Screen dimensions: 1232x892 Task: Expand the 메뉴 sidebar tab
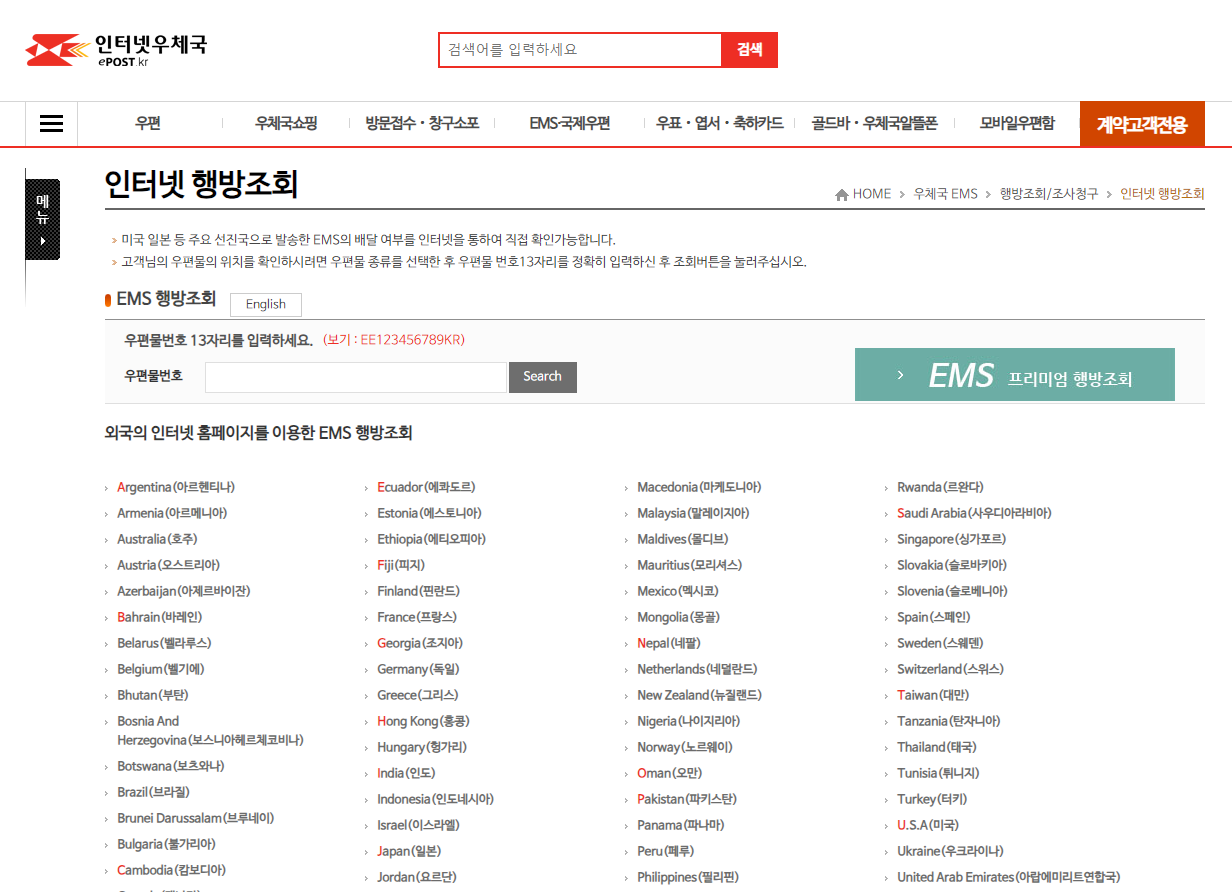(42, 218)
